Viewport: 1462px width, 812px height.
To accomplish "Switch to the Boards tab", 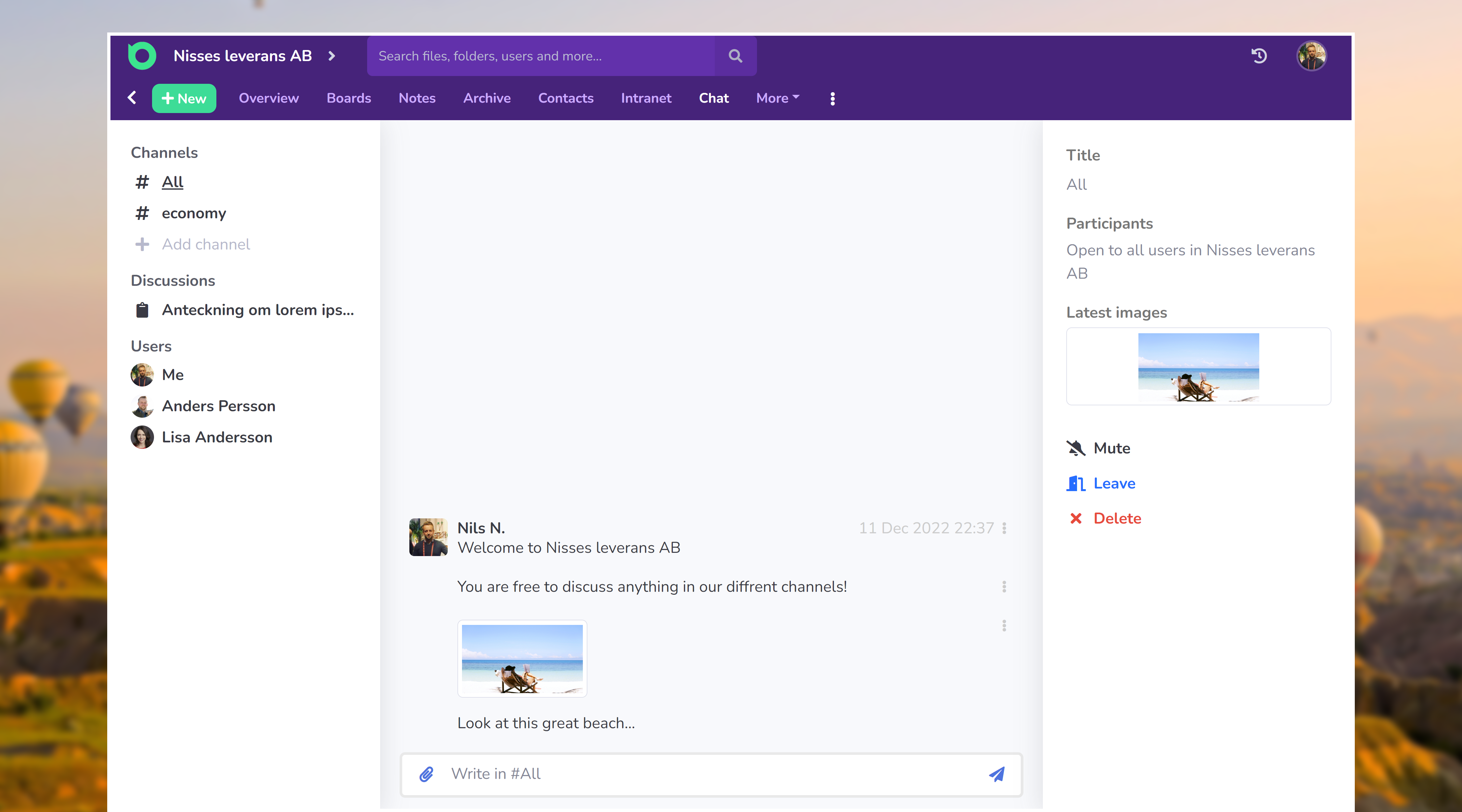I will click(349, 98).
